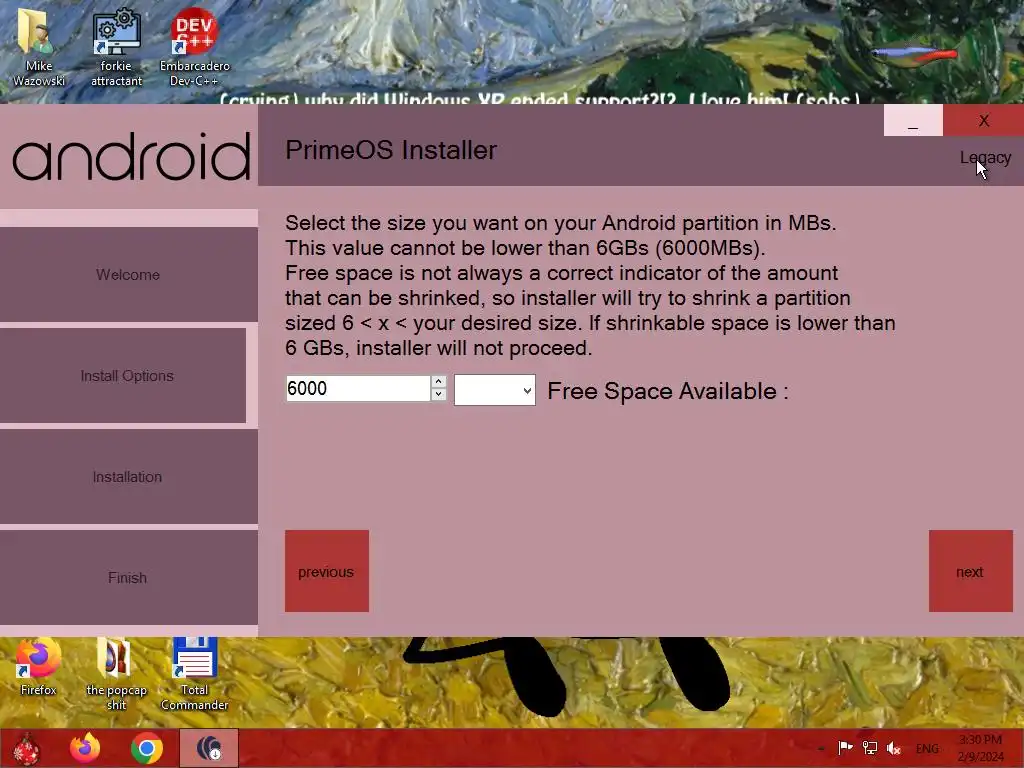Open network tray icon
Image resolution: width=1024 pixels, height=768 pixels.
(x=870, y=748)
